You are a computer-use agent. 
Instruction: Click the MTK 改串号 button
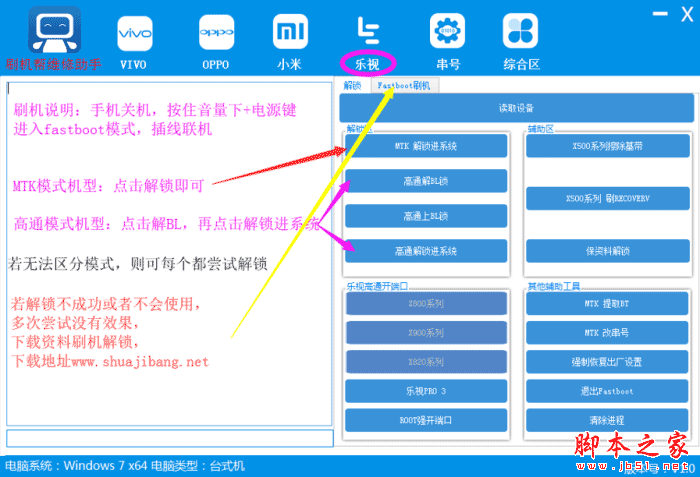click(607, 333)
